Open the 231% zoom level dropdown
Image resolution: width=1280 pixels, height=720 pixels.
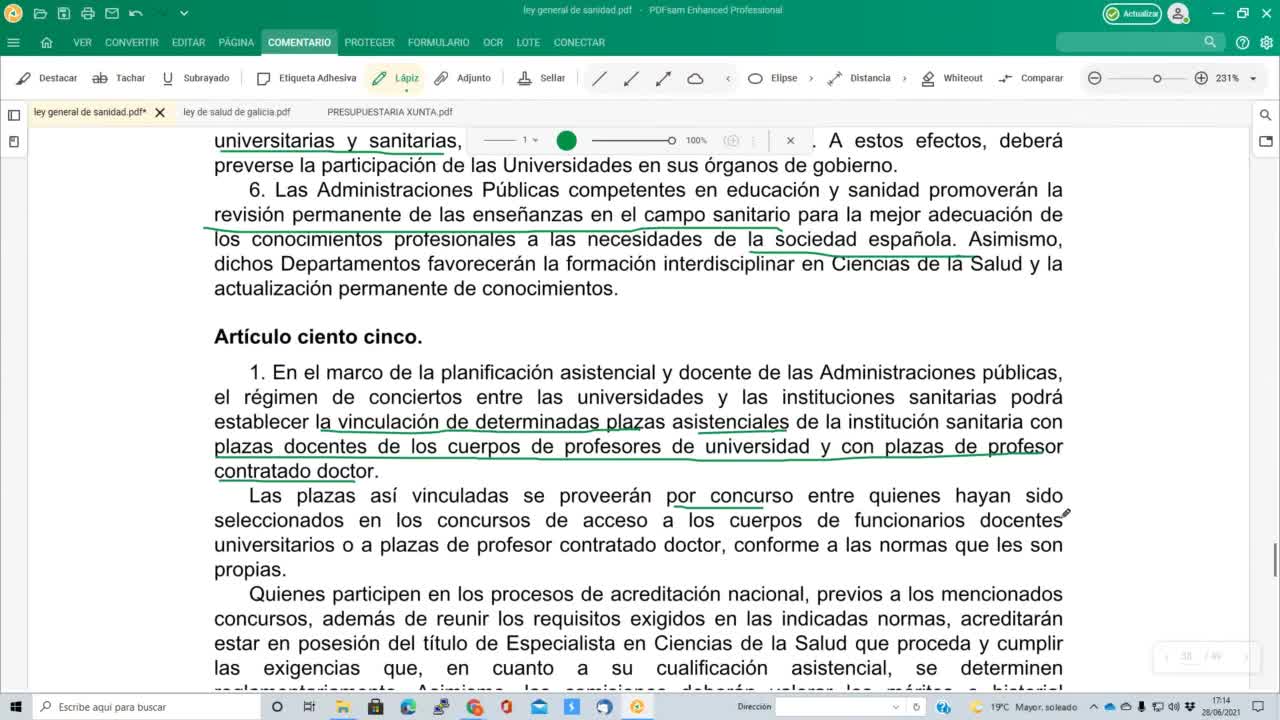[x=1253, y=78]
